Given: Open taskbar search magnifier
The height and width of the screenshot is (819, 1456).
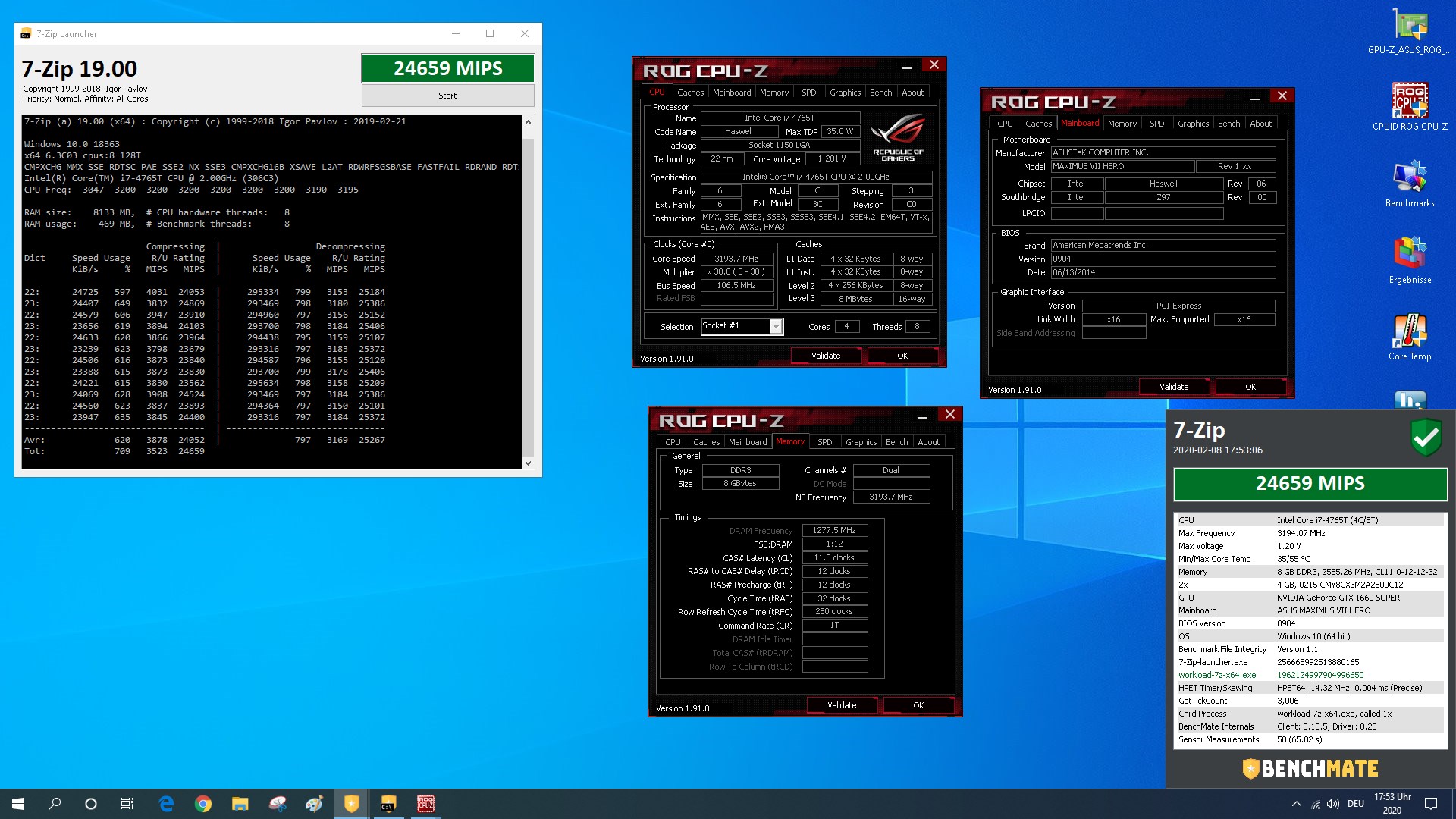Looking at the screenshot, I should 55,804.
